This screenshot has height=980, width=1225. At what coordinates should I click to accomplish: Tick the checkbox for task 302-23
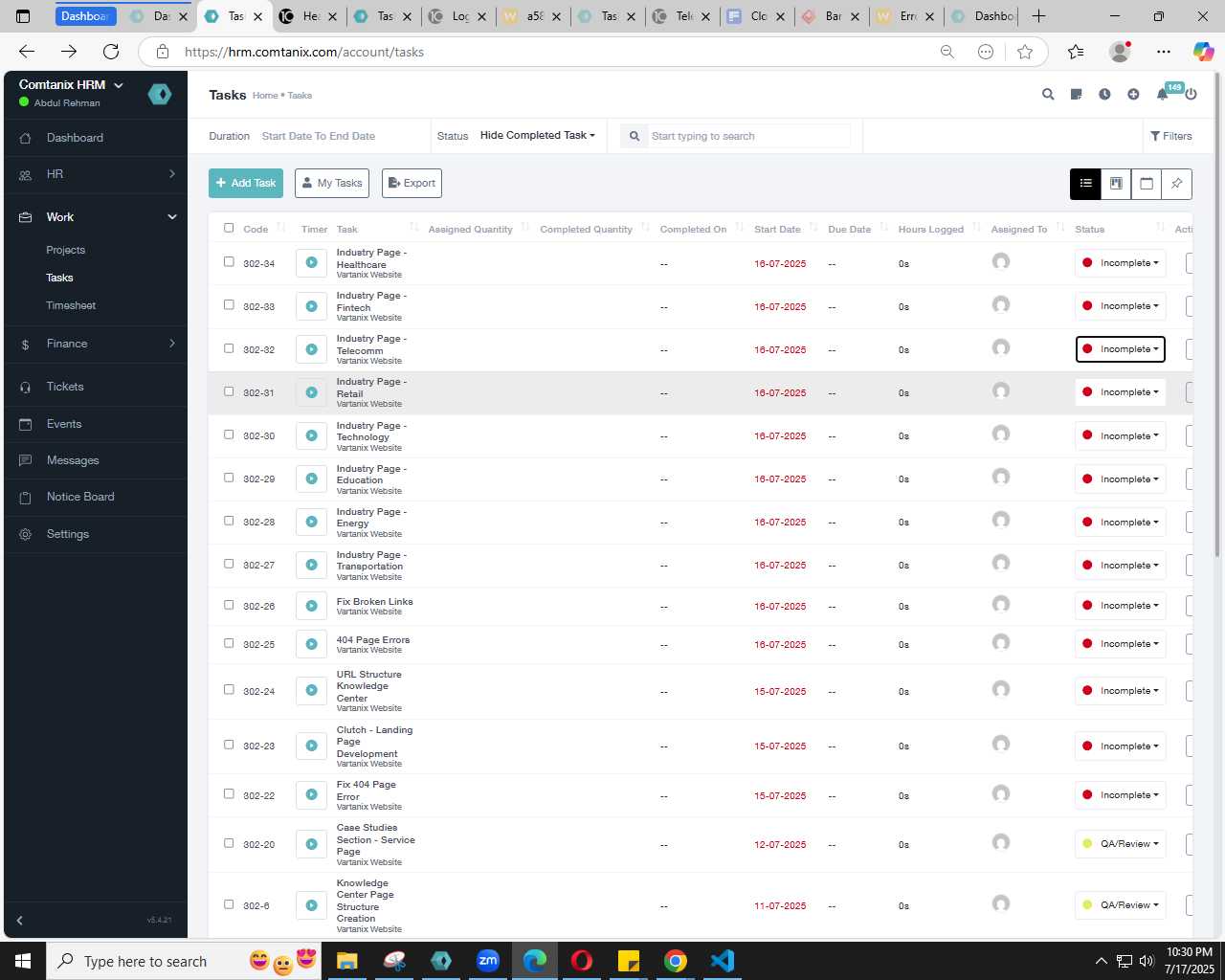pos(229,745)
